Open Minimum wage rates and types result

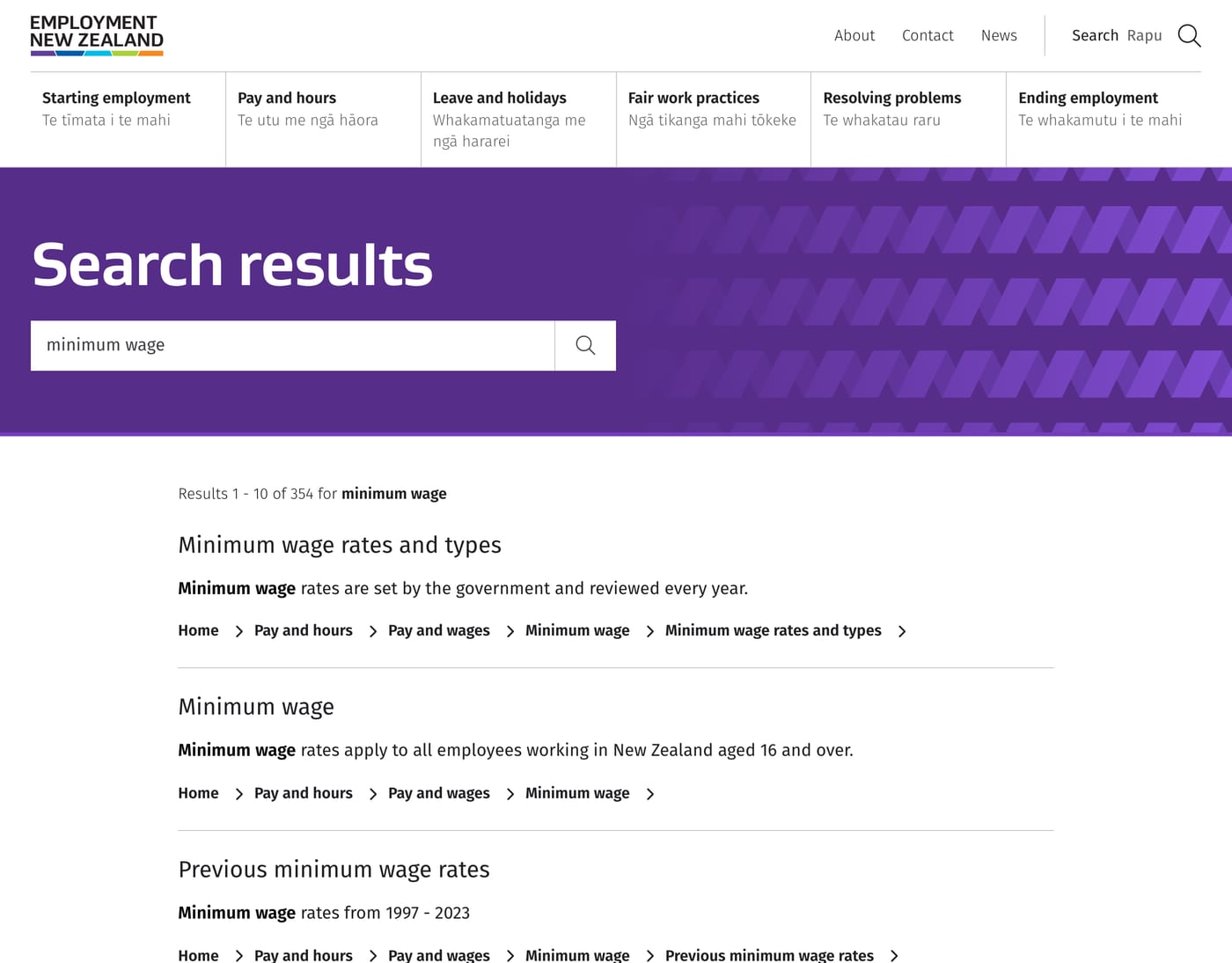pyautogui.click(x=340, y=545)
